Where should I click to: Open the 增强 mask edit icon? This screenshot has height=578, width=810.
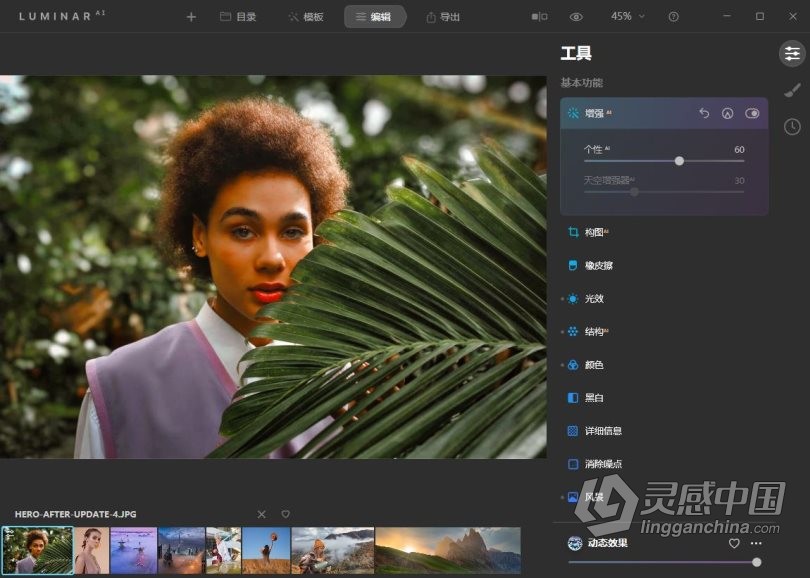727,113
